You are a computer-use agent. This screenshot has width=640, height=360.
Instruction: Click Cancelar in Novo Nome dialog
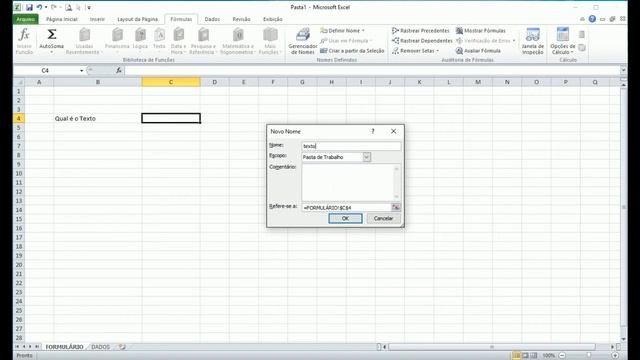[383, 218]
